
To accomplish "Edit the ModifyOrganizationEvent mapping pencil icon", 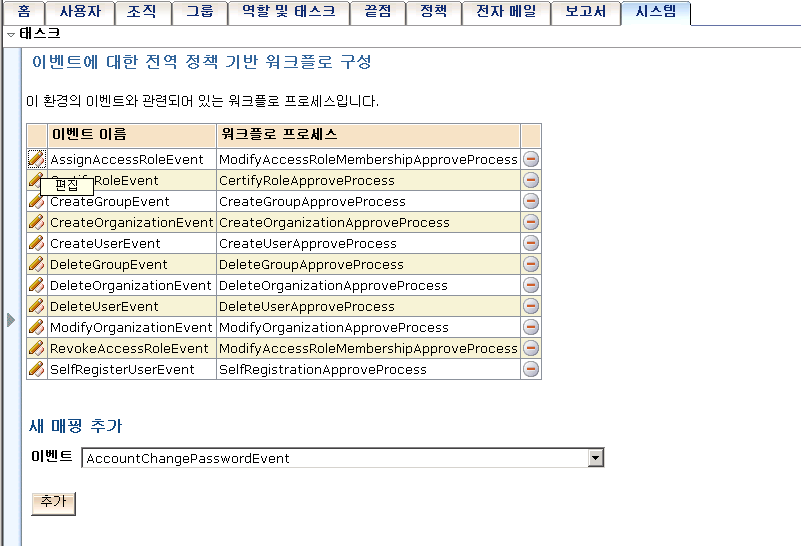I will point(36,326).
